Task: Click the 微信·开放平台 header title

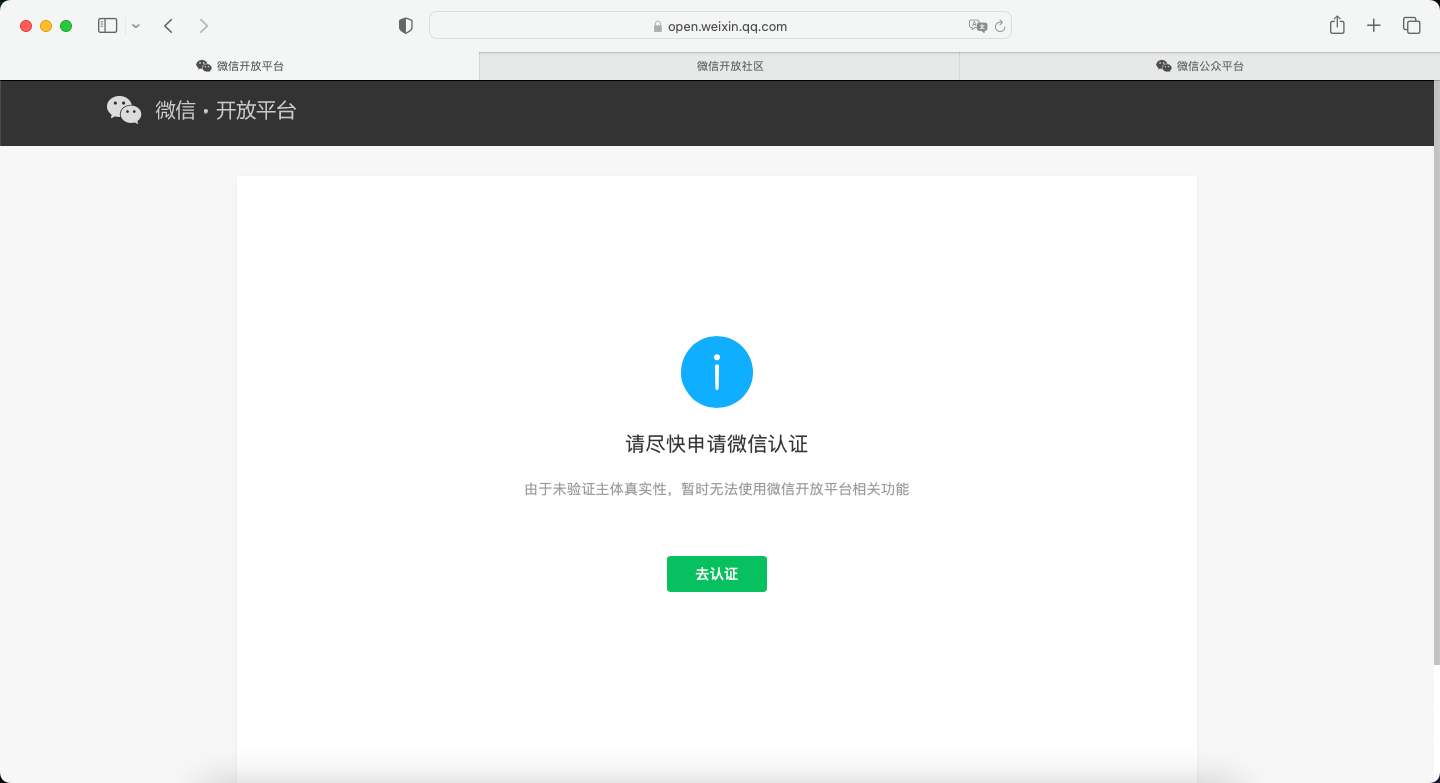Action: point(226,111)
